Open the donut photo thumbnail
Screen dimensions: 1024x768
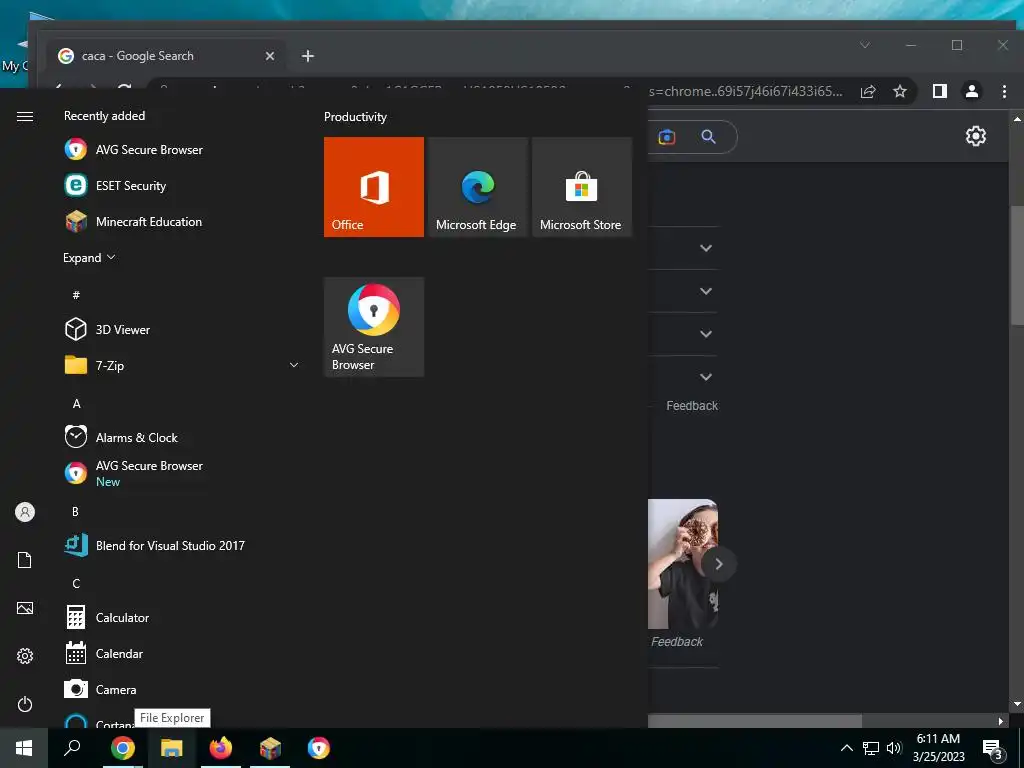[682, 564]
